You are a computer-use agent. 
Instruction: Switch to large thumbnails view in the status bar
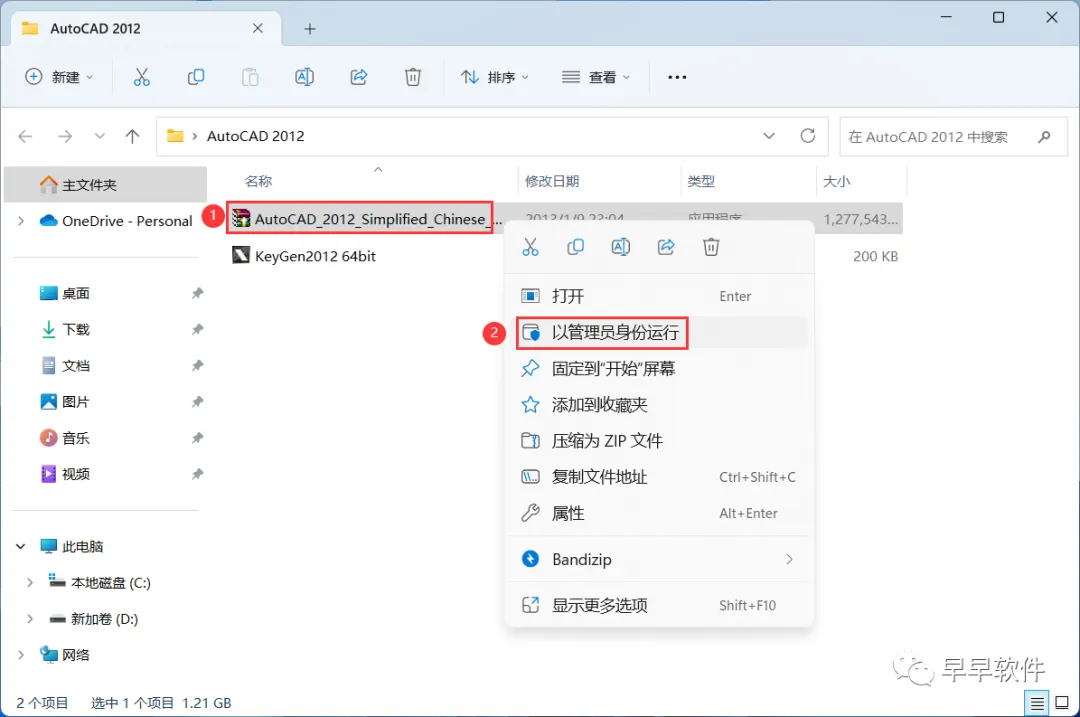(1062, 703)
